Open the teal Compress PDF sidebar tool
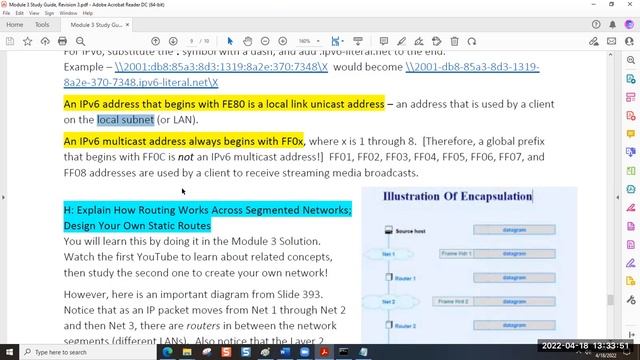 click(631, 189)
